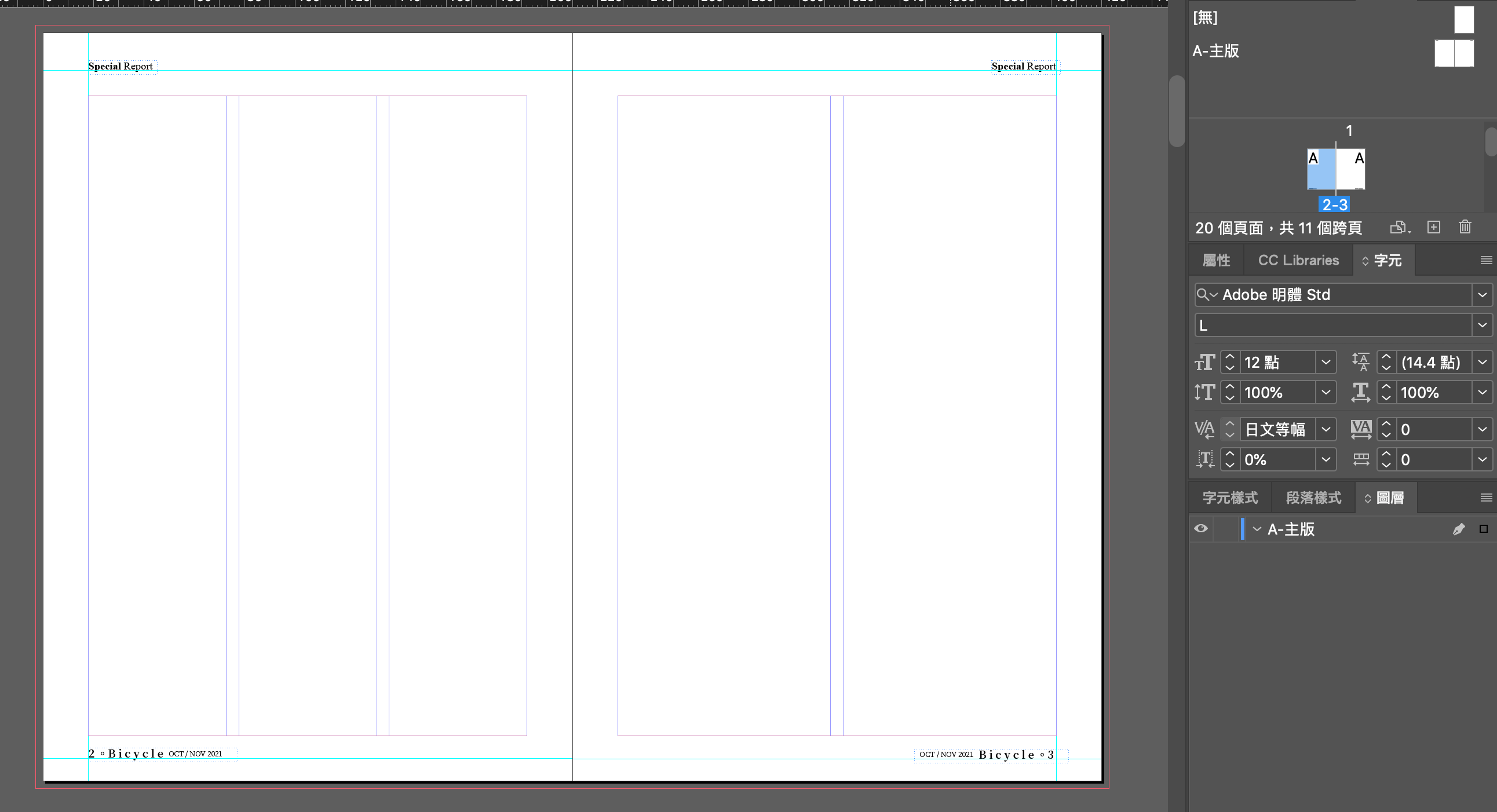Click the create new page icon
Screen dimensions: 1497x812
tap(1434, 227)
